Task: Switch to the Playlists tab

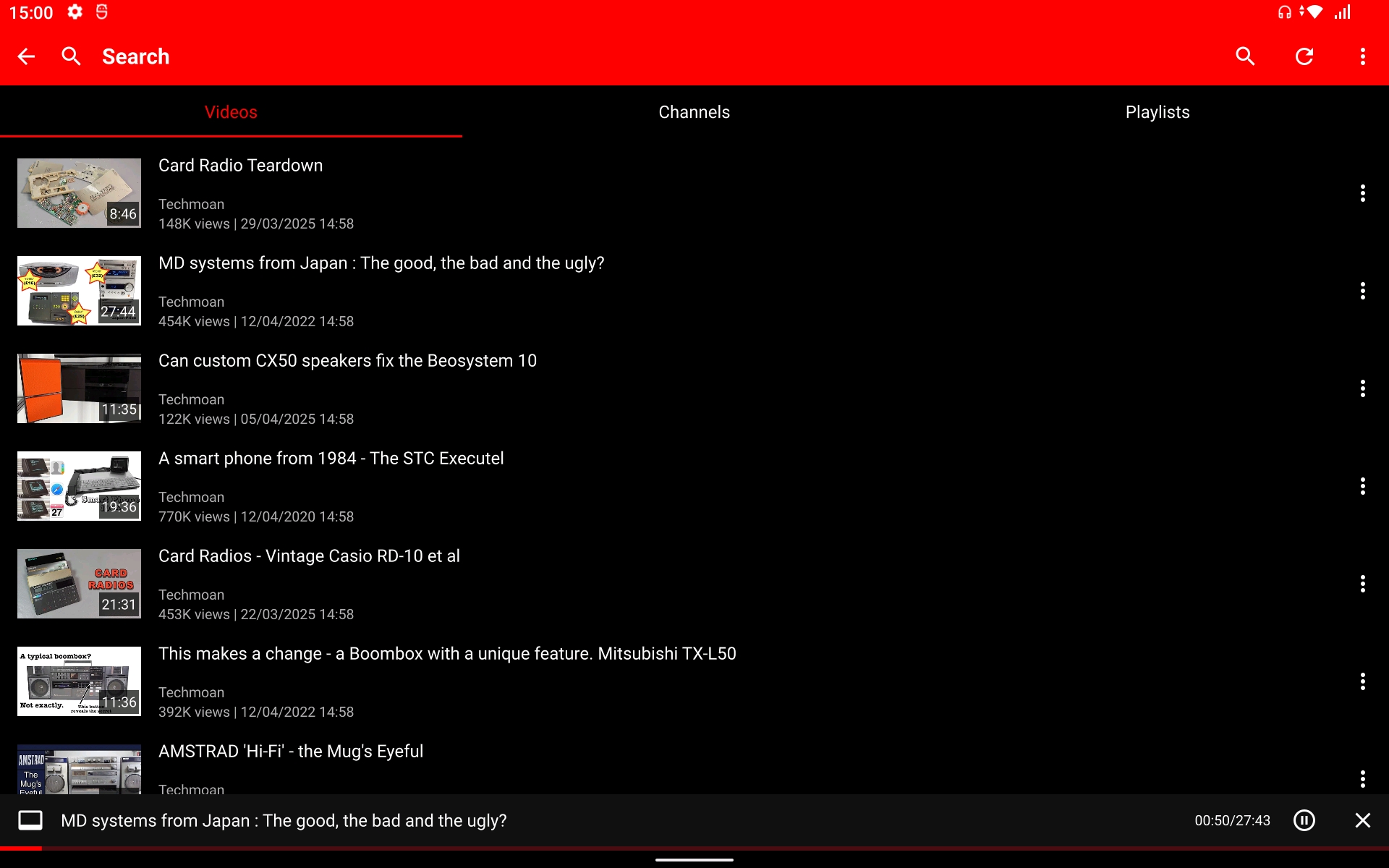Action: point(1157,112)
